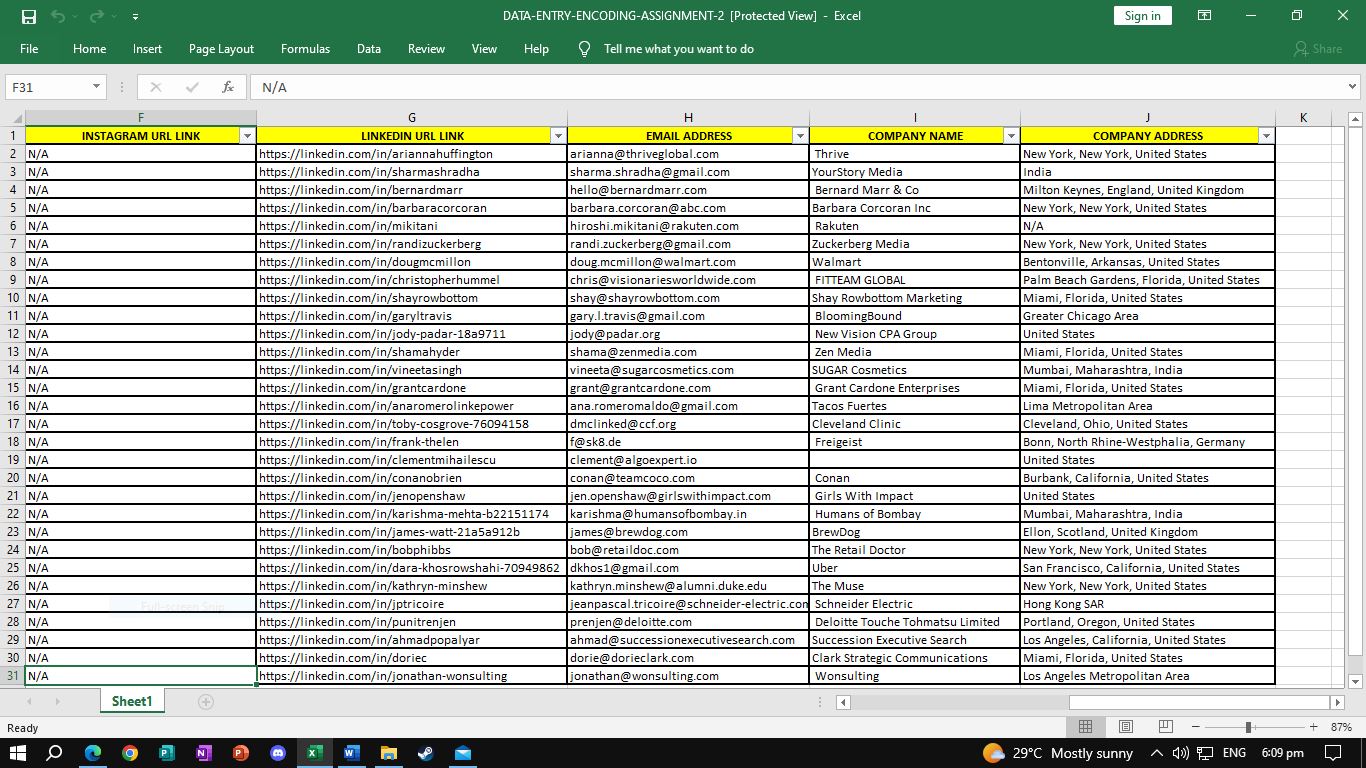Image resolution: width=1366 pixels, height=768 pixels.
Task: Click the zoom out minus button
Action: (1195, 727)
